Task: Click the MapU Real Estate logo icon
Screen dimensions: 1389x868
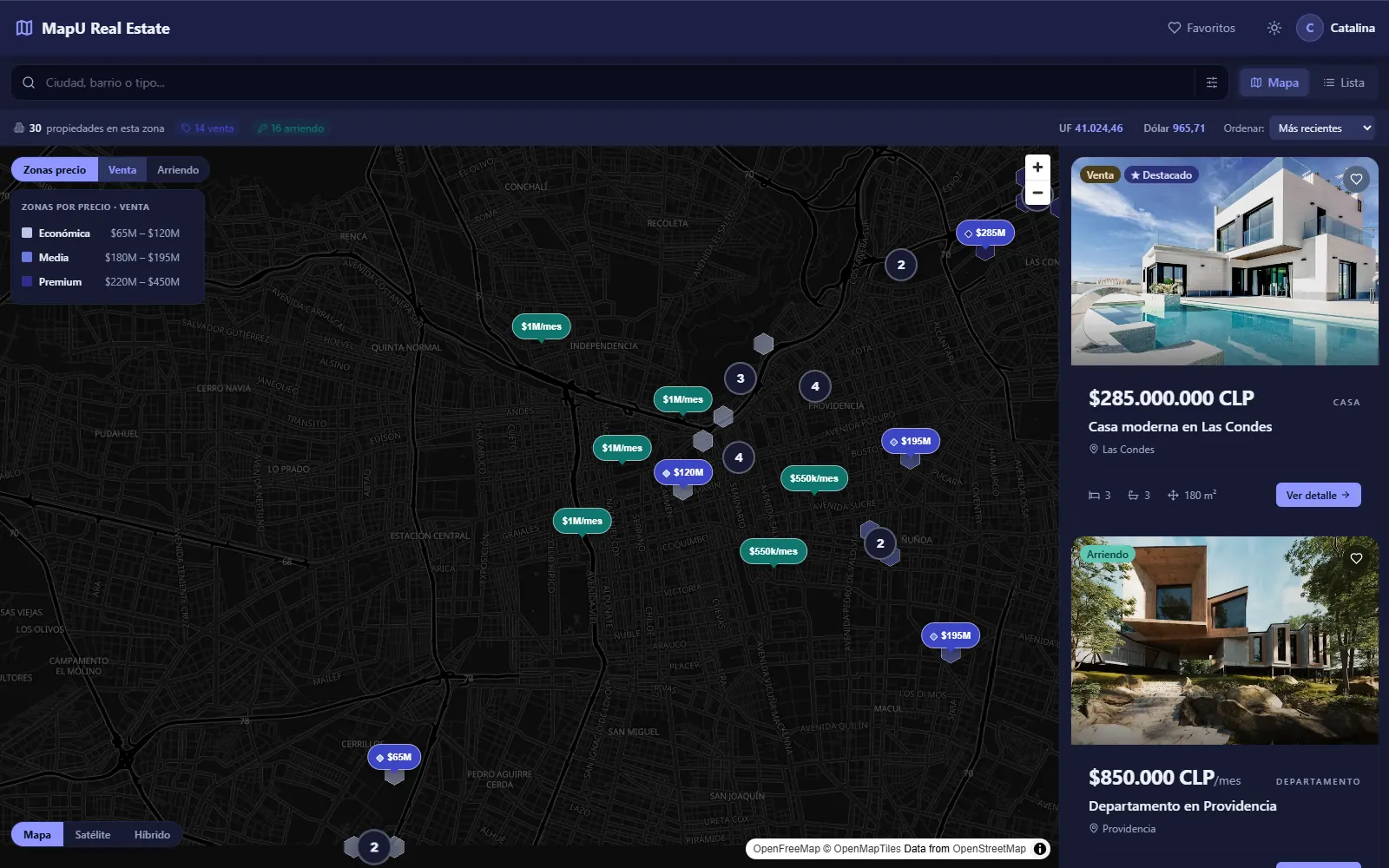Action: [24, 28]
